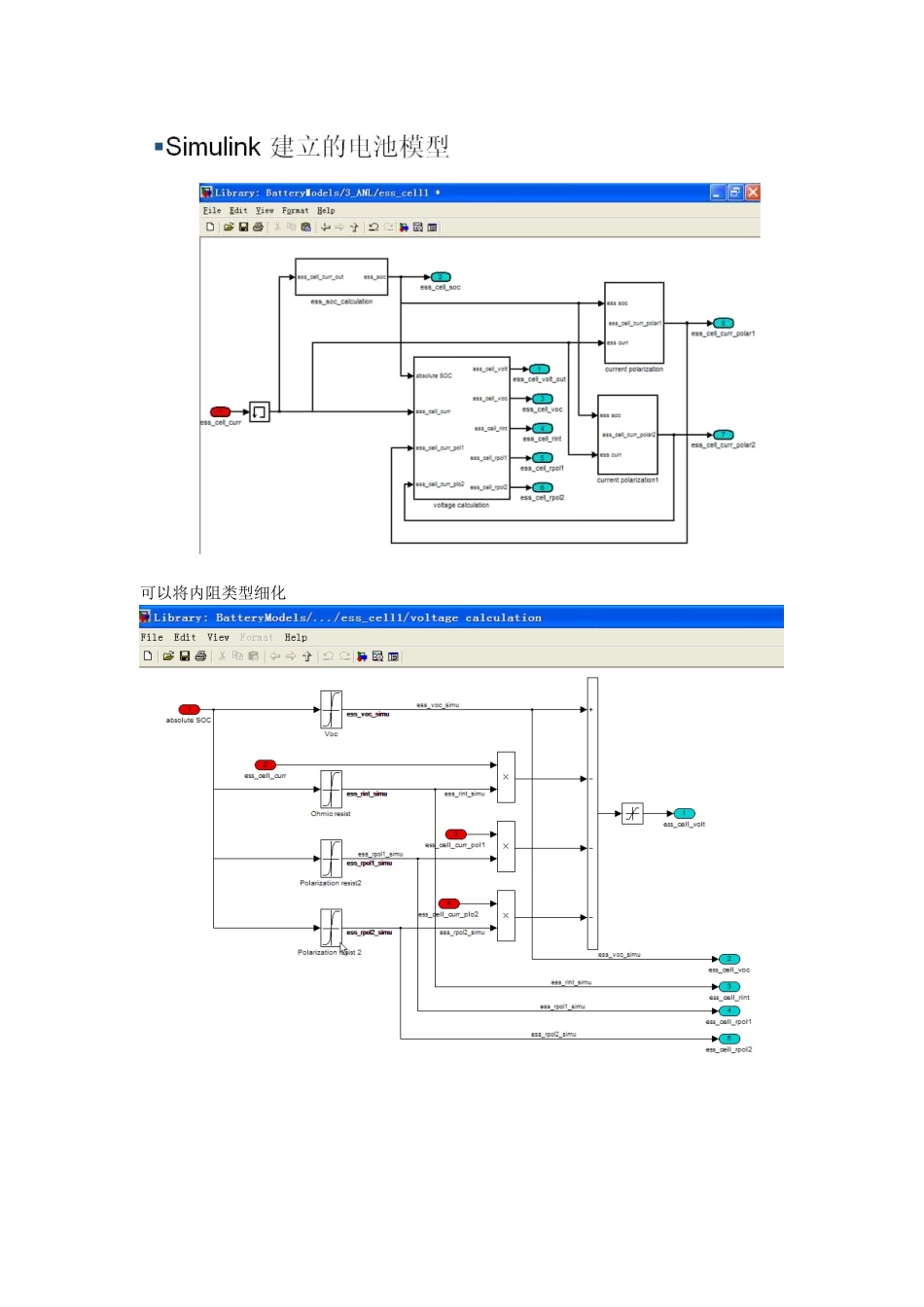Open File menu in ess_cell1 window
This screenshot has width=924, height=1307.
212,210
